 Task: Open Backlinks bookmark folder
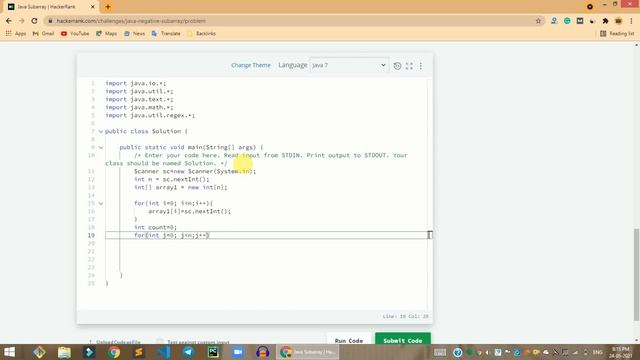202,33
